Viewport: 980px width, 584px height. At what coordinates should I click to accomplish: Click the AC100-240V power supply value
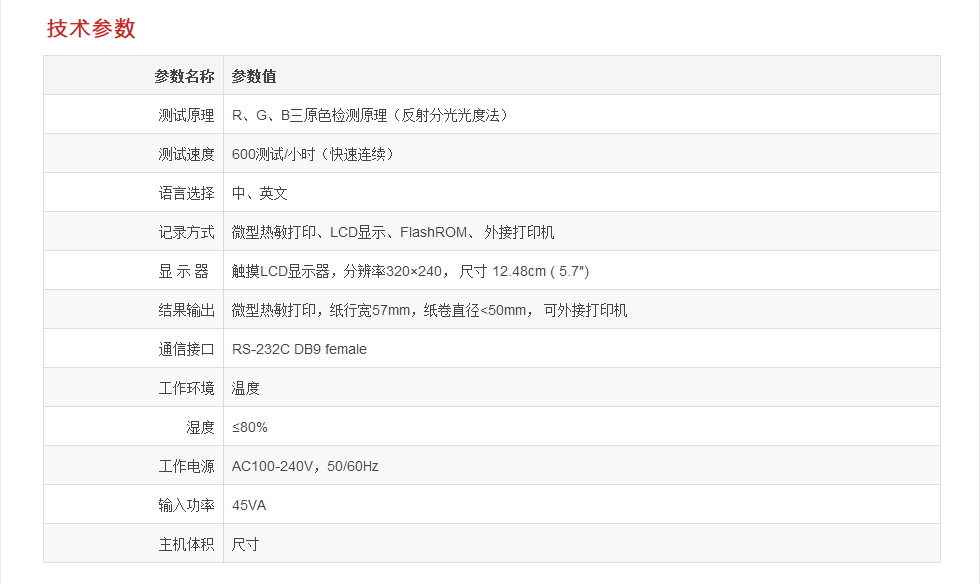coord(305,466)
